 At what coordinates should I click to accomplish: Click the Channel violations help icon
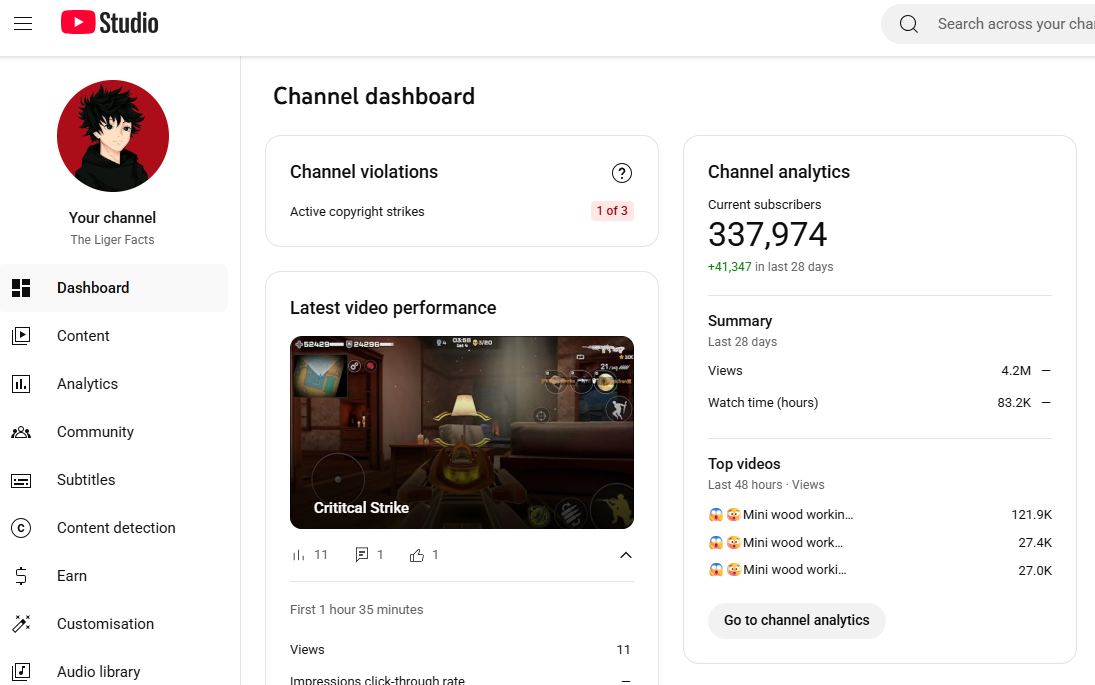[x=622, y=172]
